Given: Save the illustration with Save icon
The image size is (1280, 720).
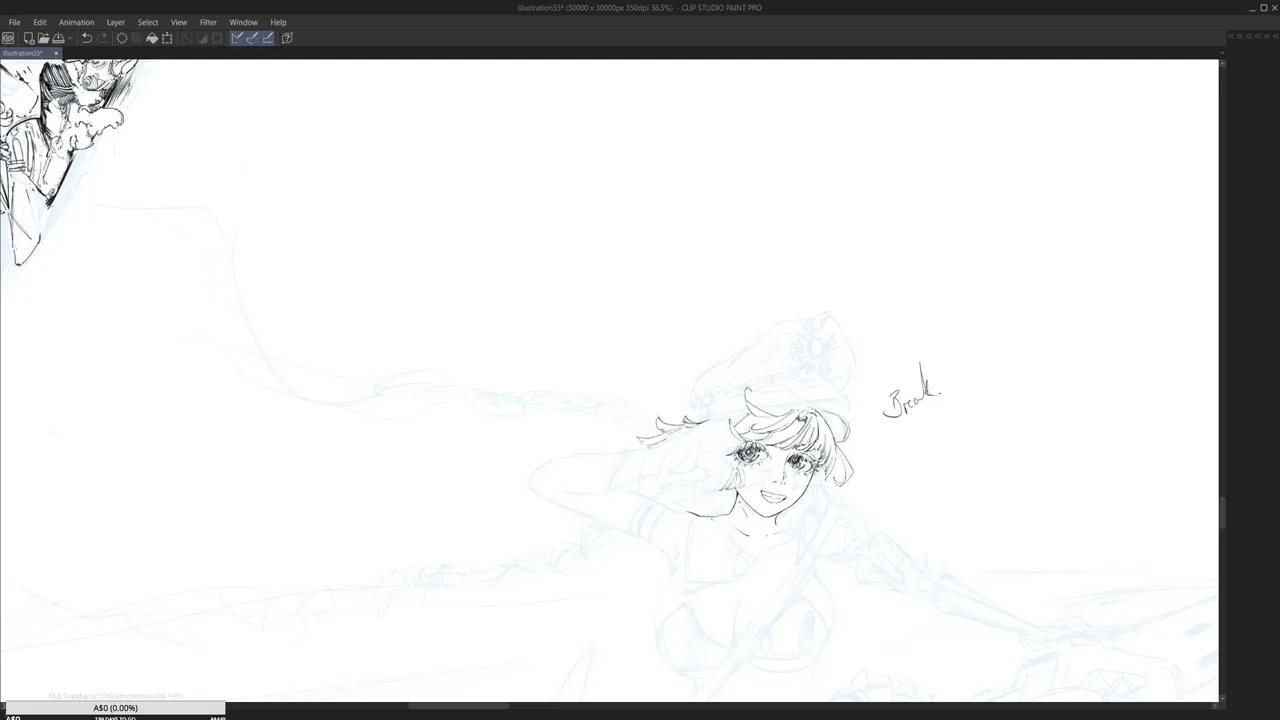Looking at the screenshot, I should click(x=58, y=38).
